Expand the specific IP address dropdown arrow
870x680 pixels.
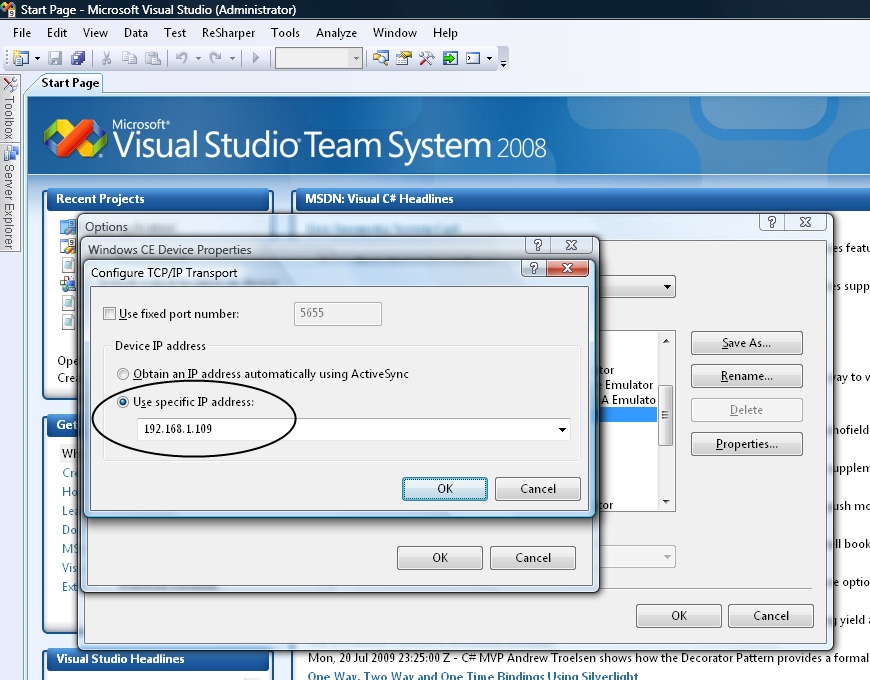tap(562, 429)
